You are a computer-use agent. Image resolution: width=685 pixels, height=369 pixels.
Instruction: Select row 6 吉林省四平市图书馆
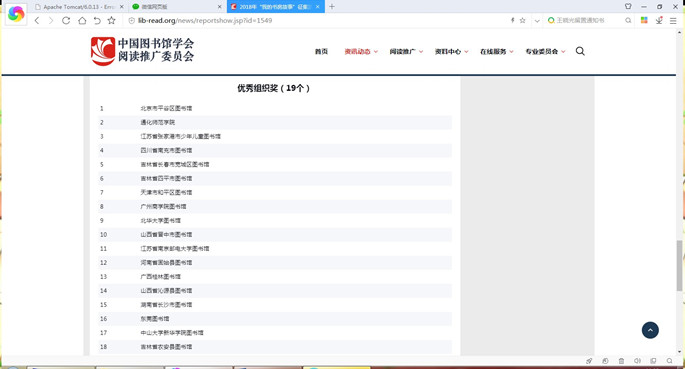[275, 178]
